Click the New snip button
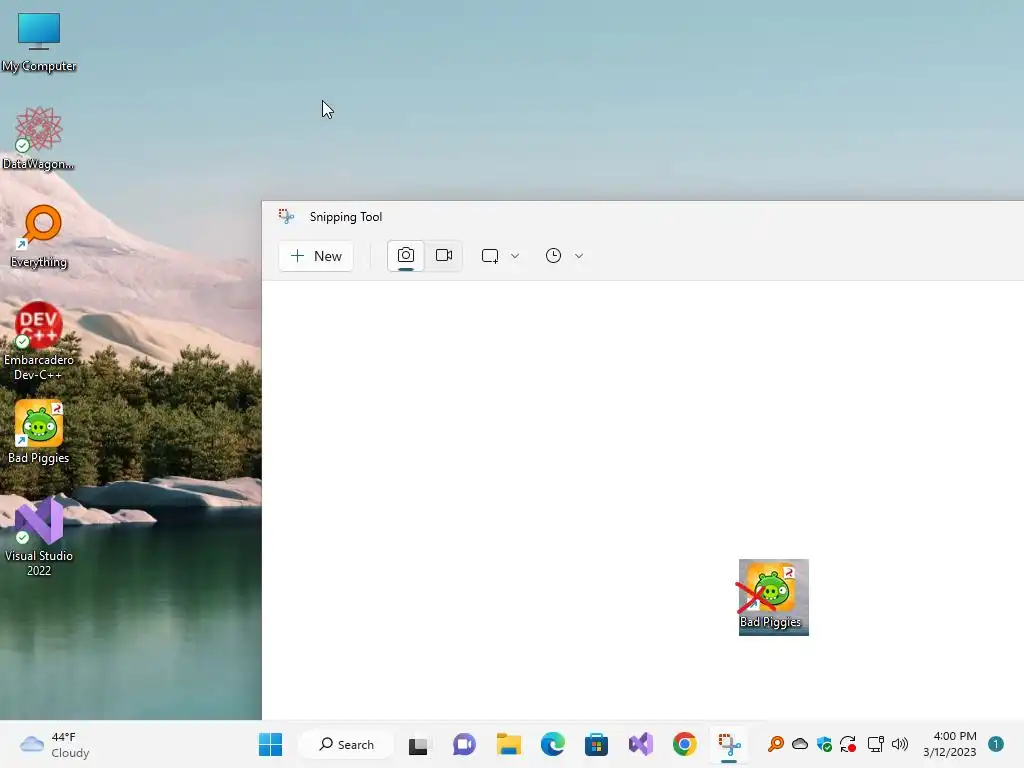Image resolution: width=1024 pixels, height=768 pixels. click(x=316, y=256)
